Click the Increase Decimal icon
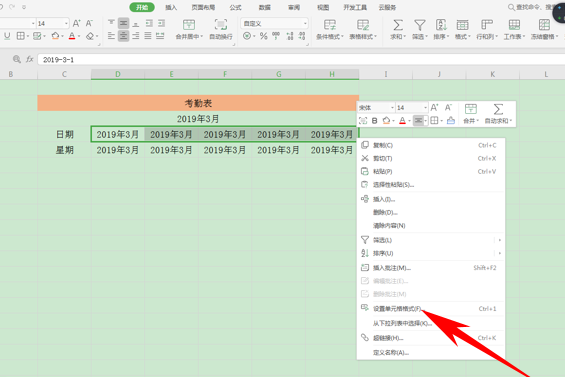The height and width of the screenshot is (377, 565). click(x=290, y=36)
